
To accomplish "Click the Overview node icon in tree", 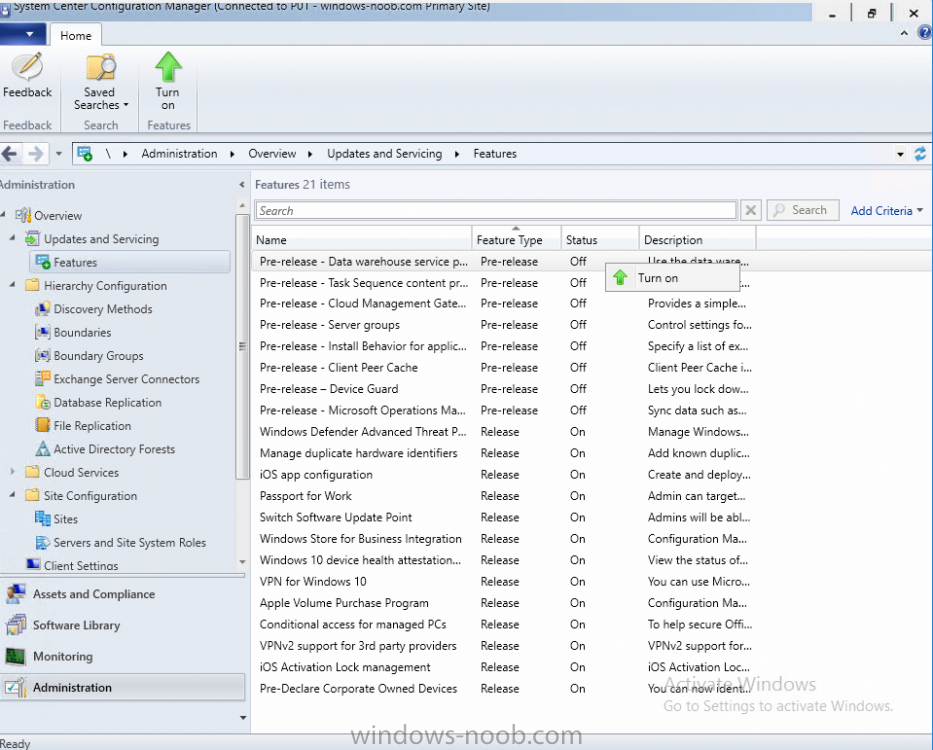I will (23, 215).
